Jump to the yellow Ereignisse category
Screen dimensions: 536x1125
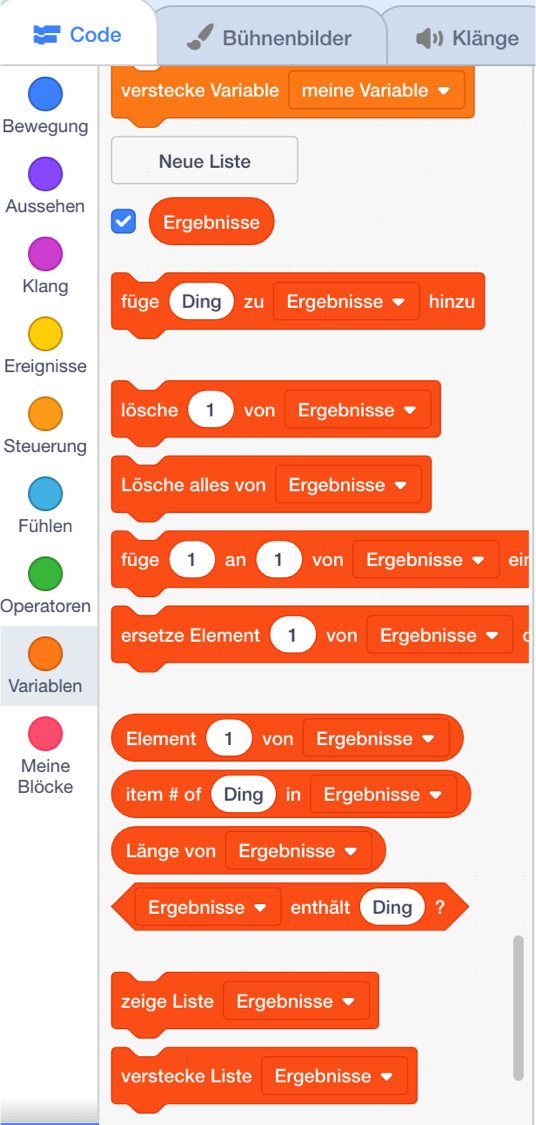click(45, 334)
